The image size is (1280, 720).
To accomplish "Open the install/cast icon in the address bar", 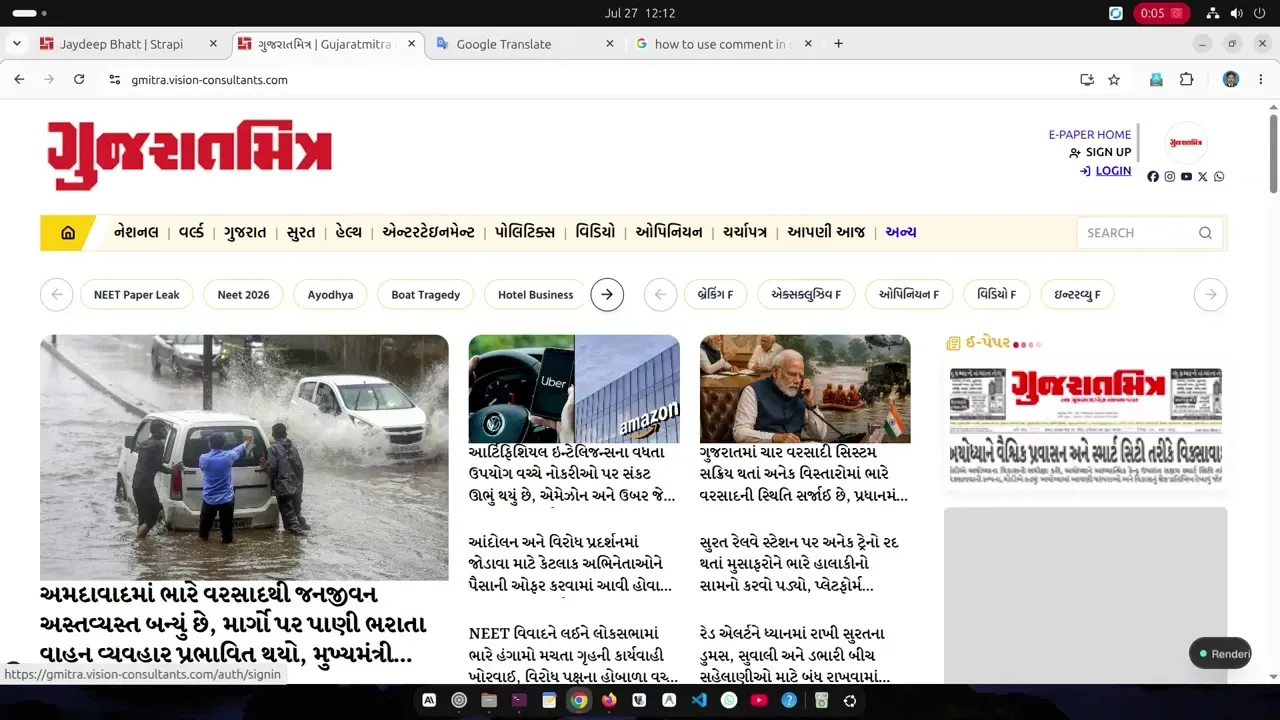I will click(1087, 80).
